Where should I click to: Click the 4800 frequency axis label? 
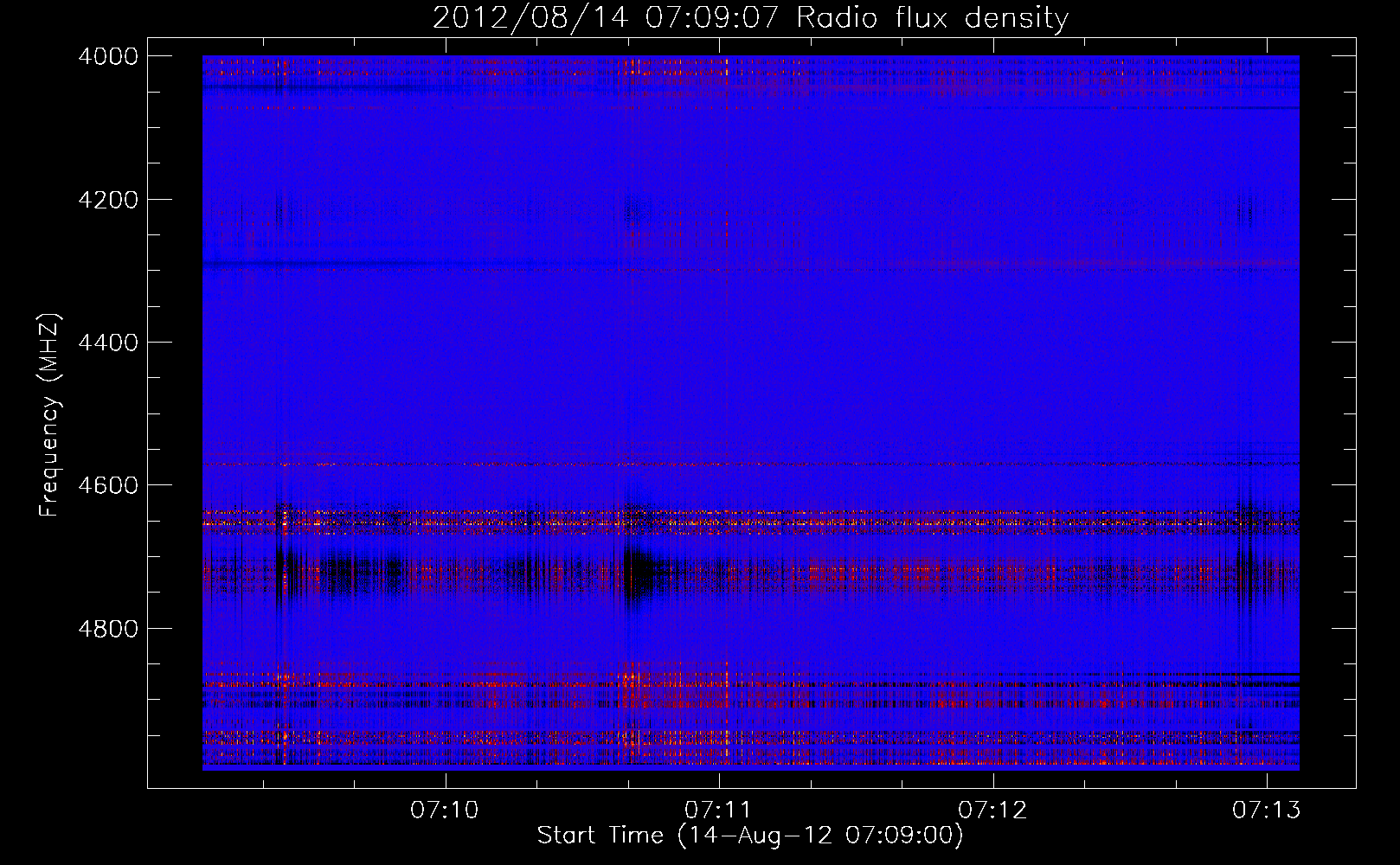(108, 629)
